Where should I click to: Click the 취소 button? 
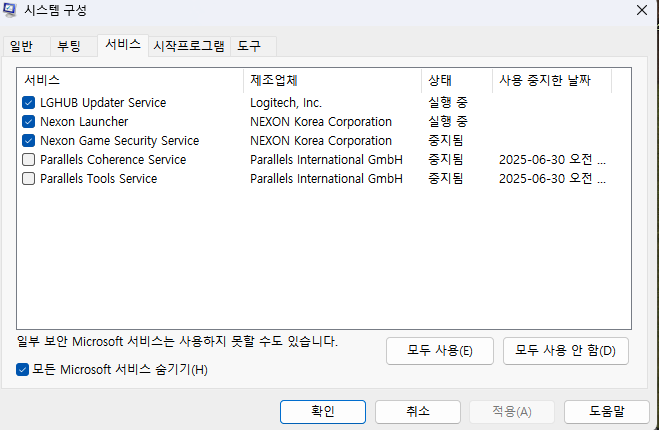click(x=418, y=411)
